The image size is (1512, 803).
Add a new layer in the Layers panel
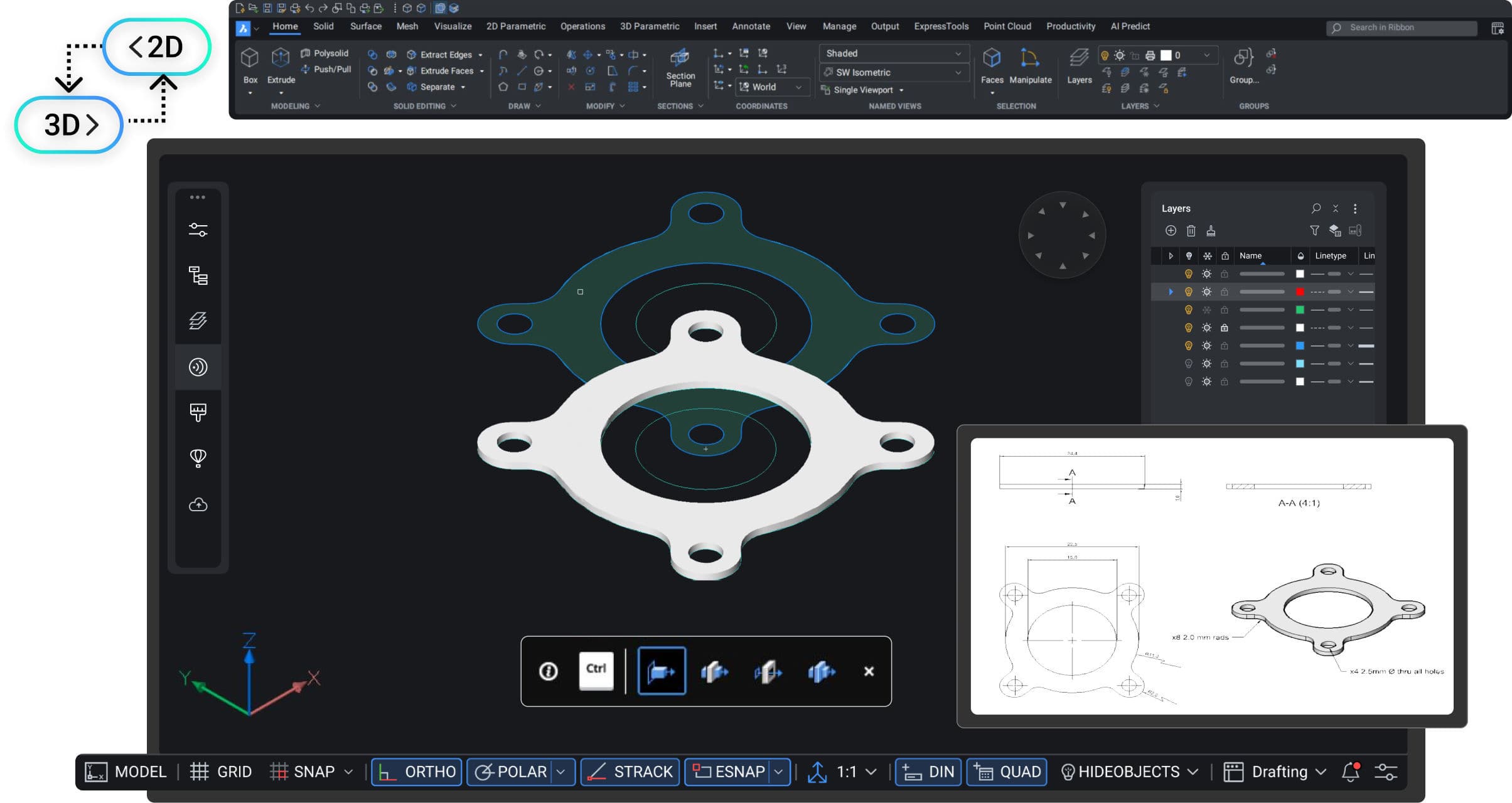point(1171,231)
